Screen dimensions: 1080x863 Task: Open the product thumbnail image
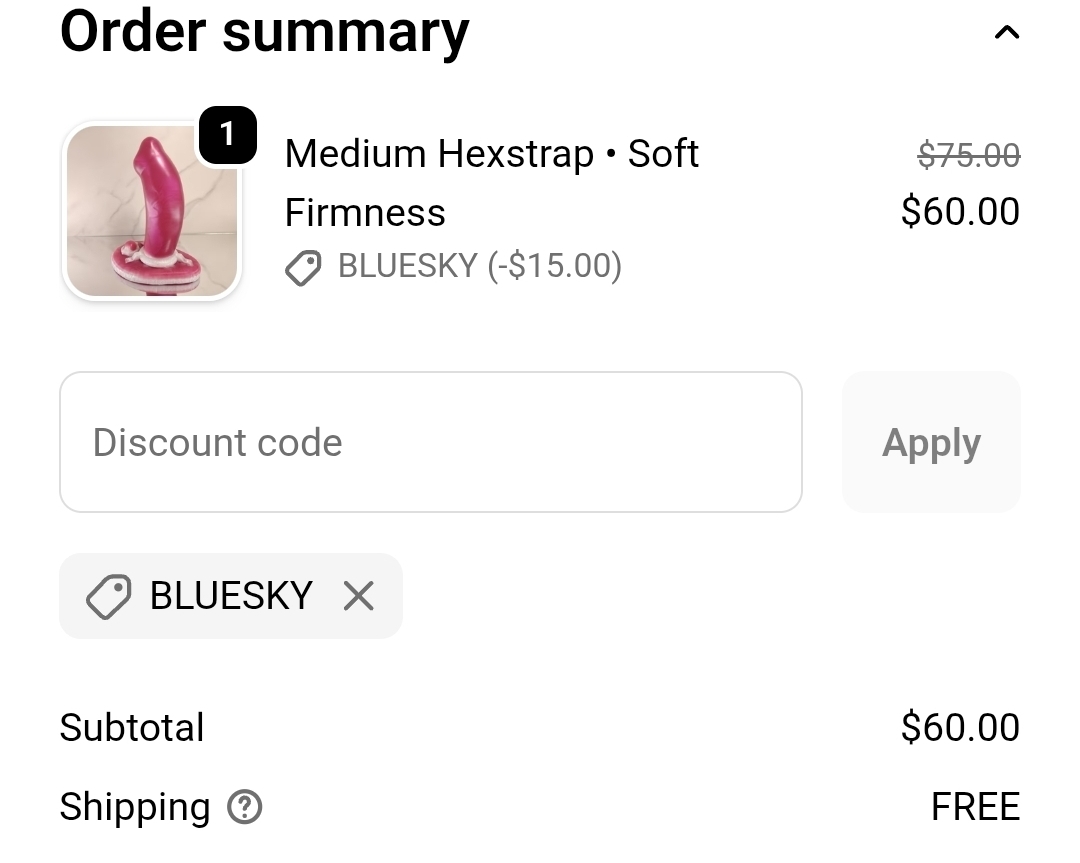pyautogui.click(x=152, y=212)
